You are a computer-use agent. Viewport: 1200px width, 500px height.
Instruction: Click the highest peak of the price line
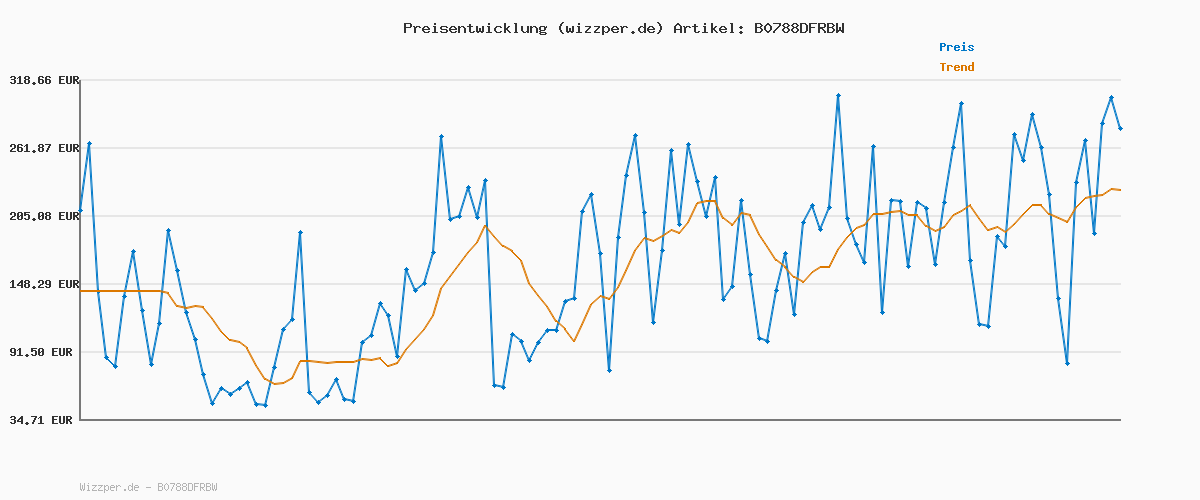(x=838, y=96)
